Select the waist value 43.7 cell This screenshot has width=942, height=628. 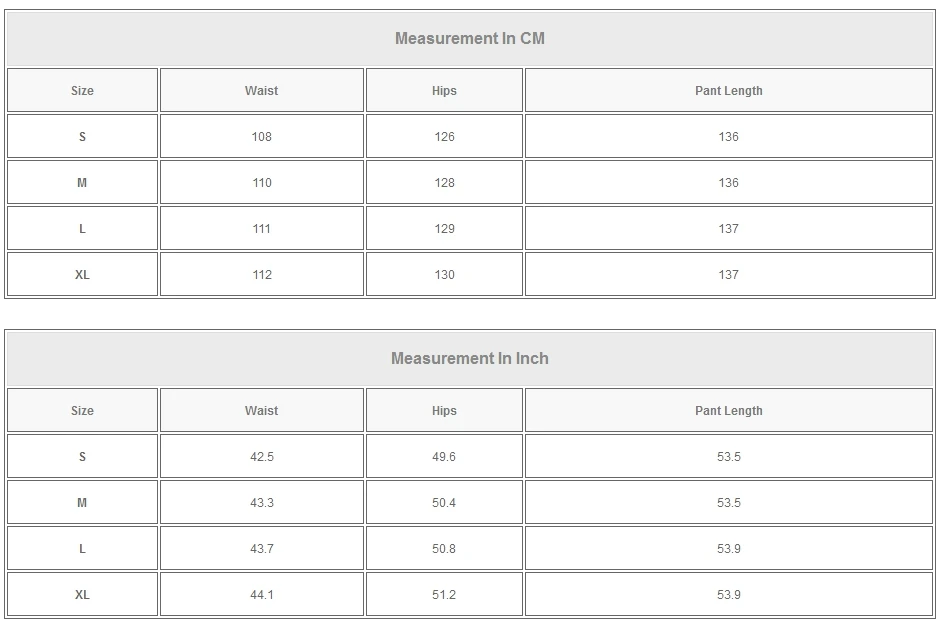[261, 549]
